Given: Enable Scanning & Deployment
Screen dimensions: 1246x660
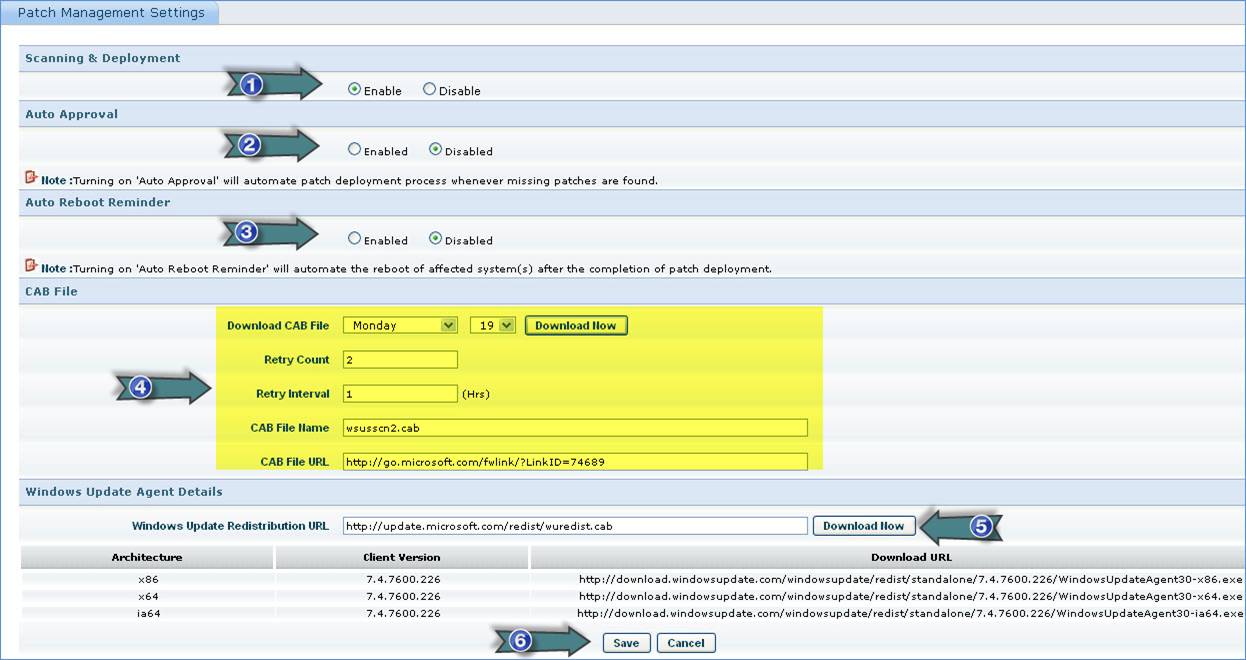Looking at the screenshot, I should click(x=356, y=89).
